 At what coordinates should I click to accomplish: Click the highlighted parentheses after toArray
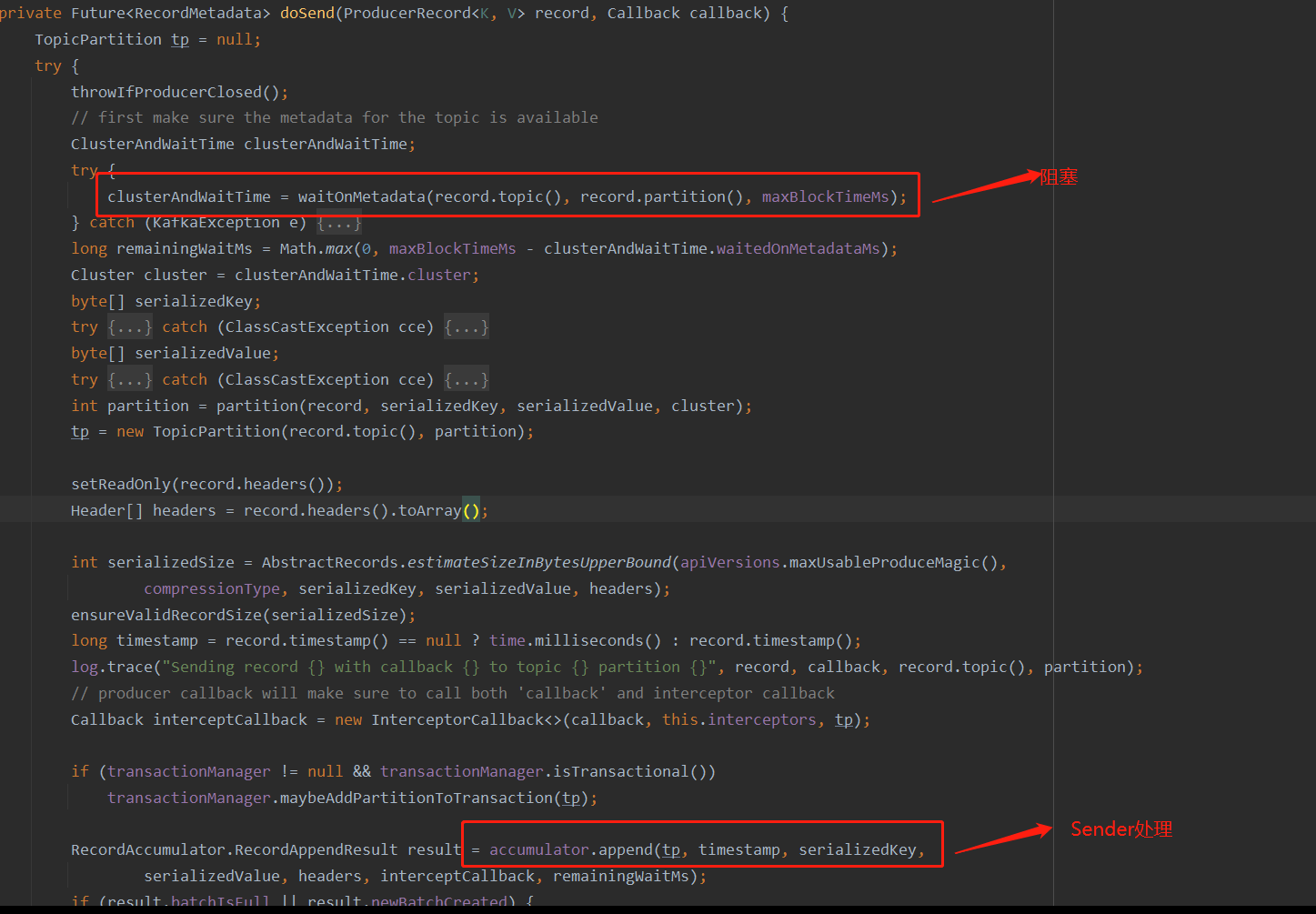click(x=471, y=511)
